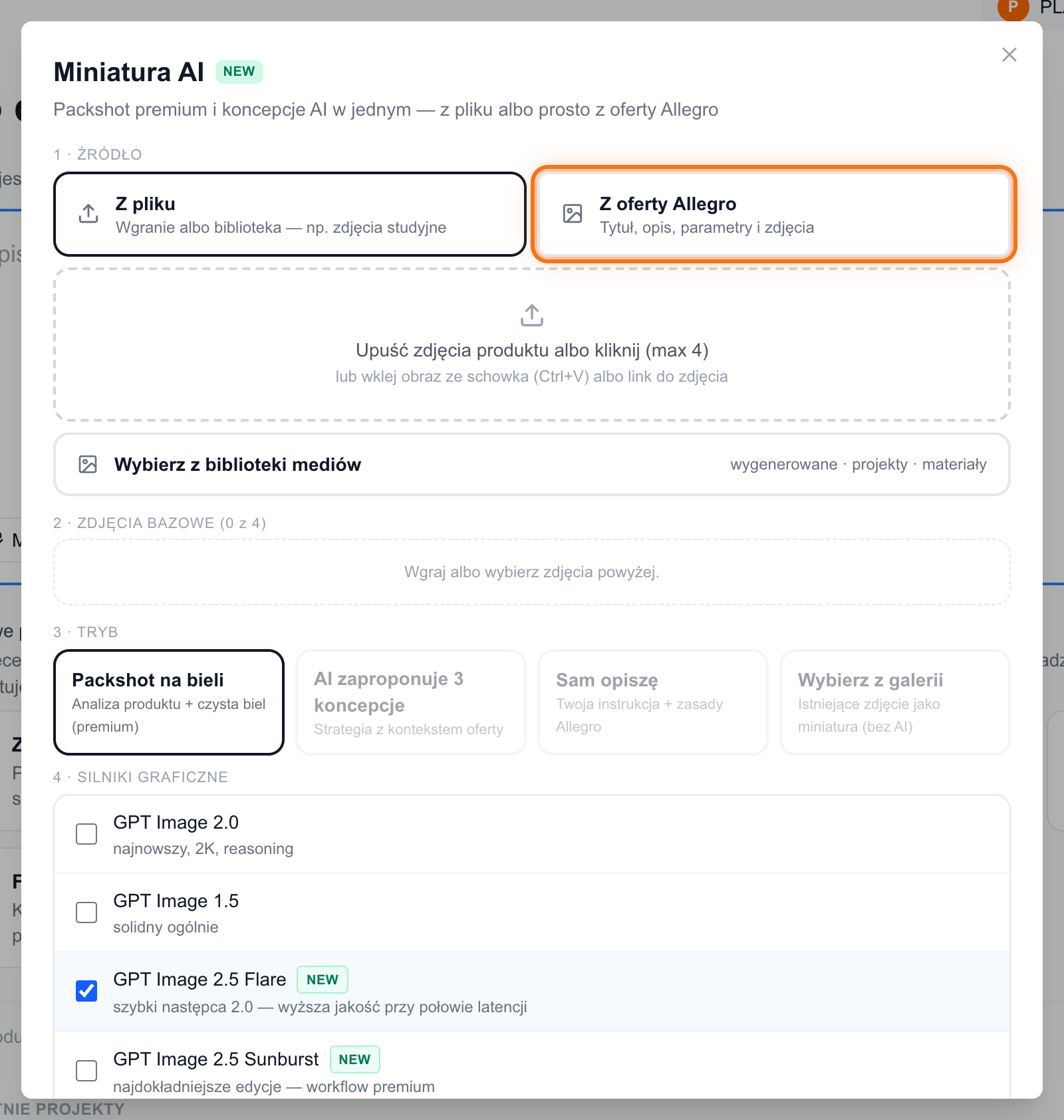
Task: Click the drop zone text Upuść zdjęcia produktu
Action: coord(532,350)
